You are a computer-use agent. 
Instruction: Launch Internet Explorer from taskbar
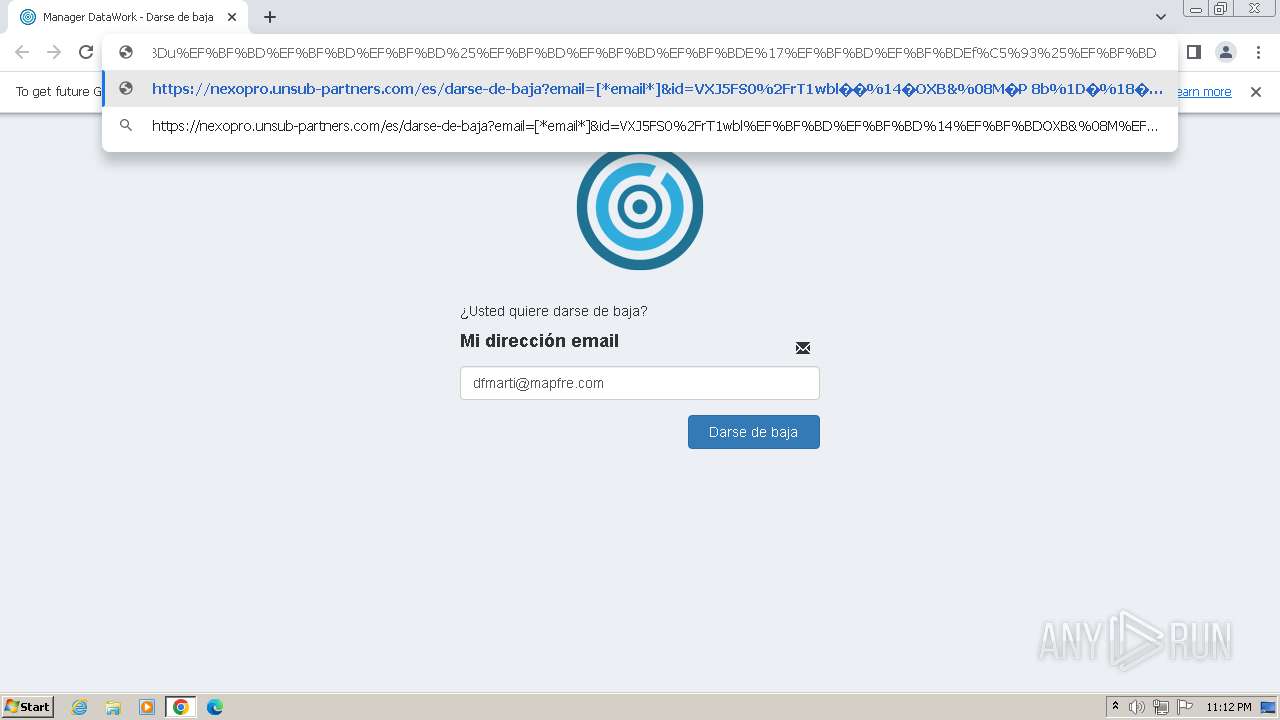coord(80,707)
